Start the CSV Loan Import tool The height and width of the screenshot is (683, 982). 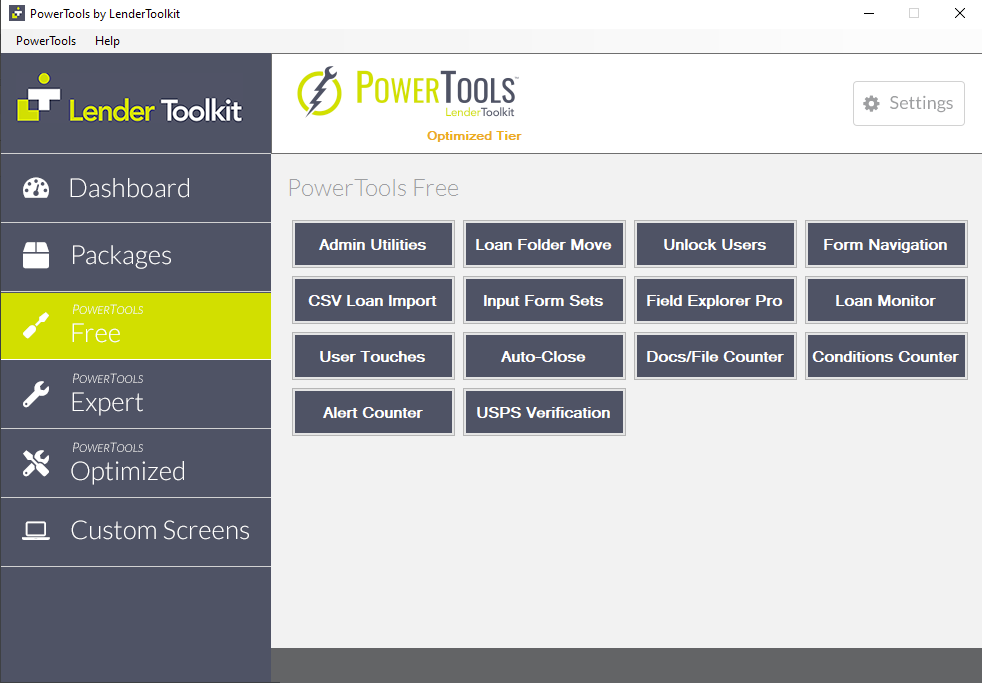(373, 300)
